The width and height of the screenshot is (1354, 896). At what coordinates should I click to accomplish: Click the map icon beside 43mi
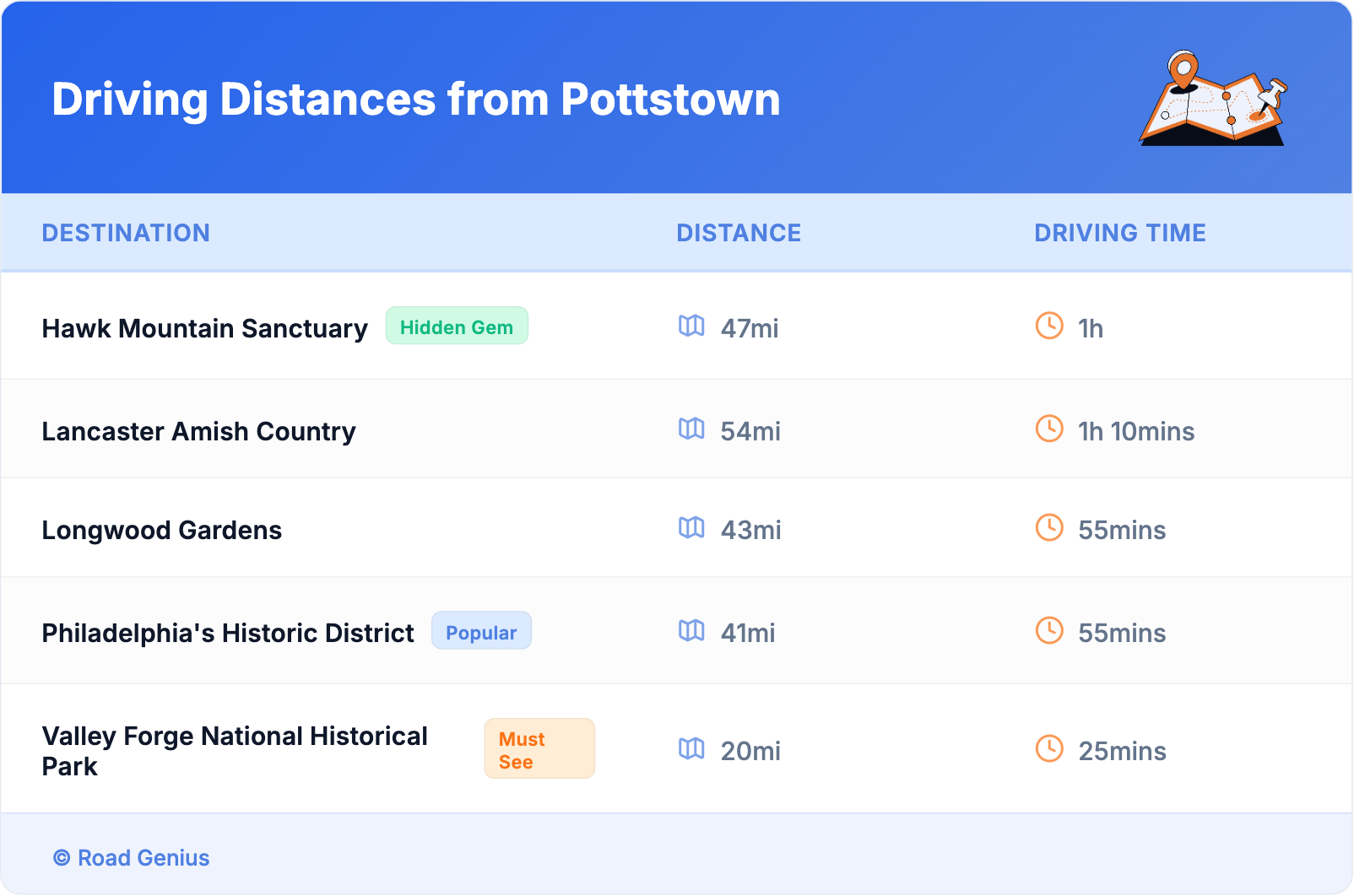[x=691, y=527]
